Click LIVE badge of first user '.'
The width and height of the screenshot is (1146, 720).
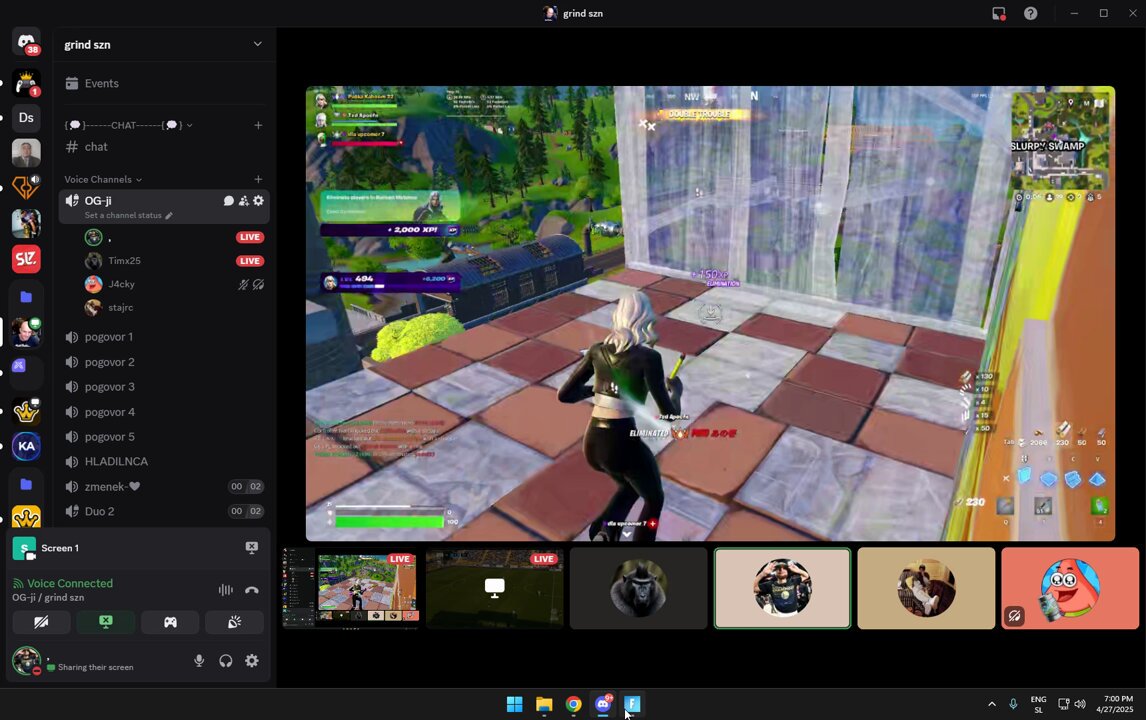click(x=249, y=237)
